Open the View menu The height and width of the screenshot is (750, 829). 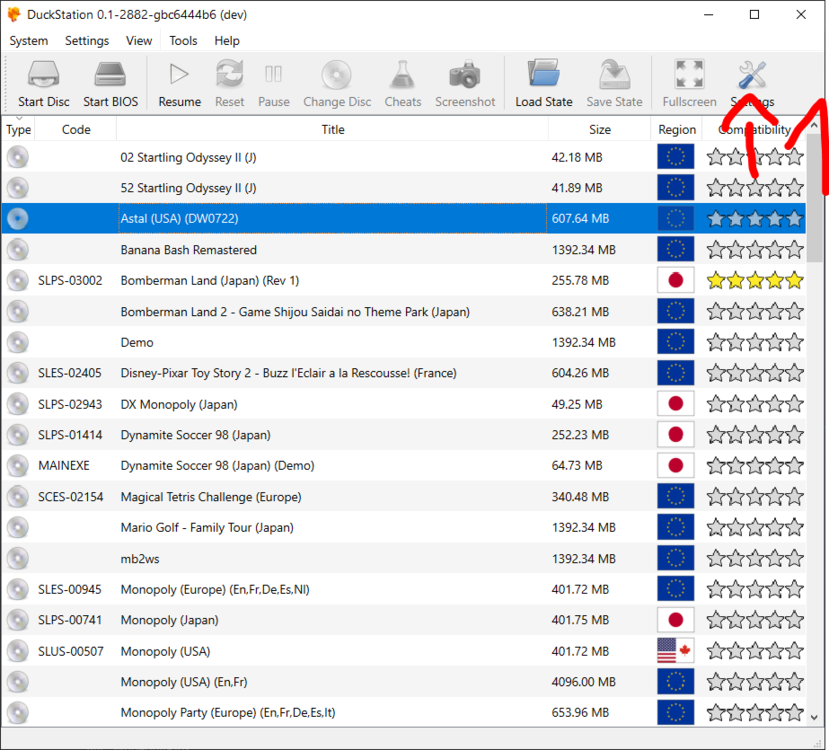[x=139, y=41]
